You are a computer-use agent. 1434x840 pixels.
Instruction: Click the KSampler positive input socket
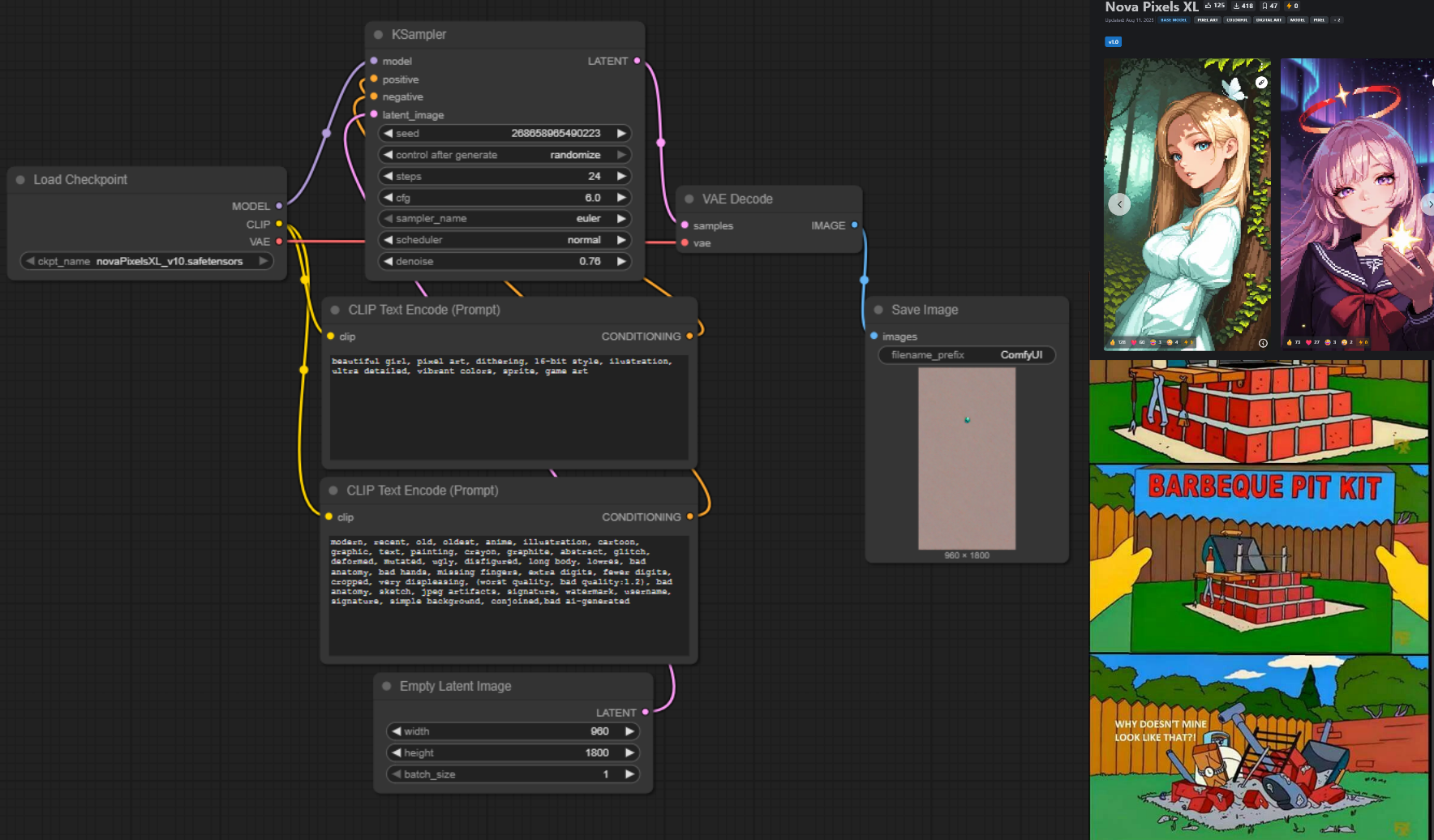373,79
